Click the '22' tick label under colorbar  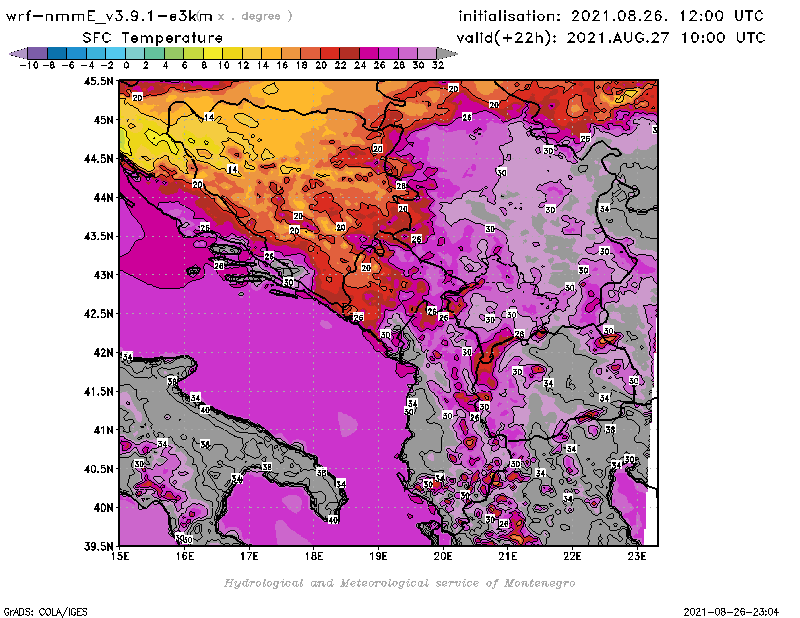pyautogui.click(x=340, y=66)
